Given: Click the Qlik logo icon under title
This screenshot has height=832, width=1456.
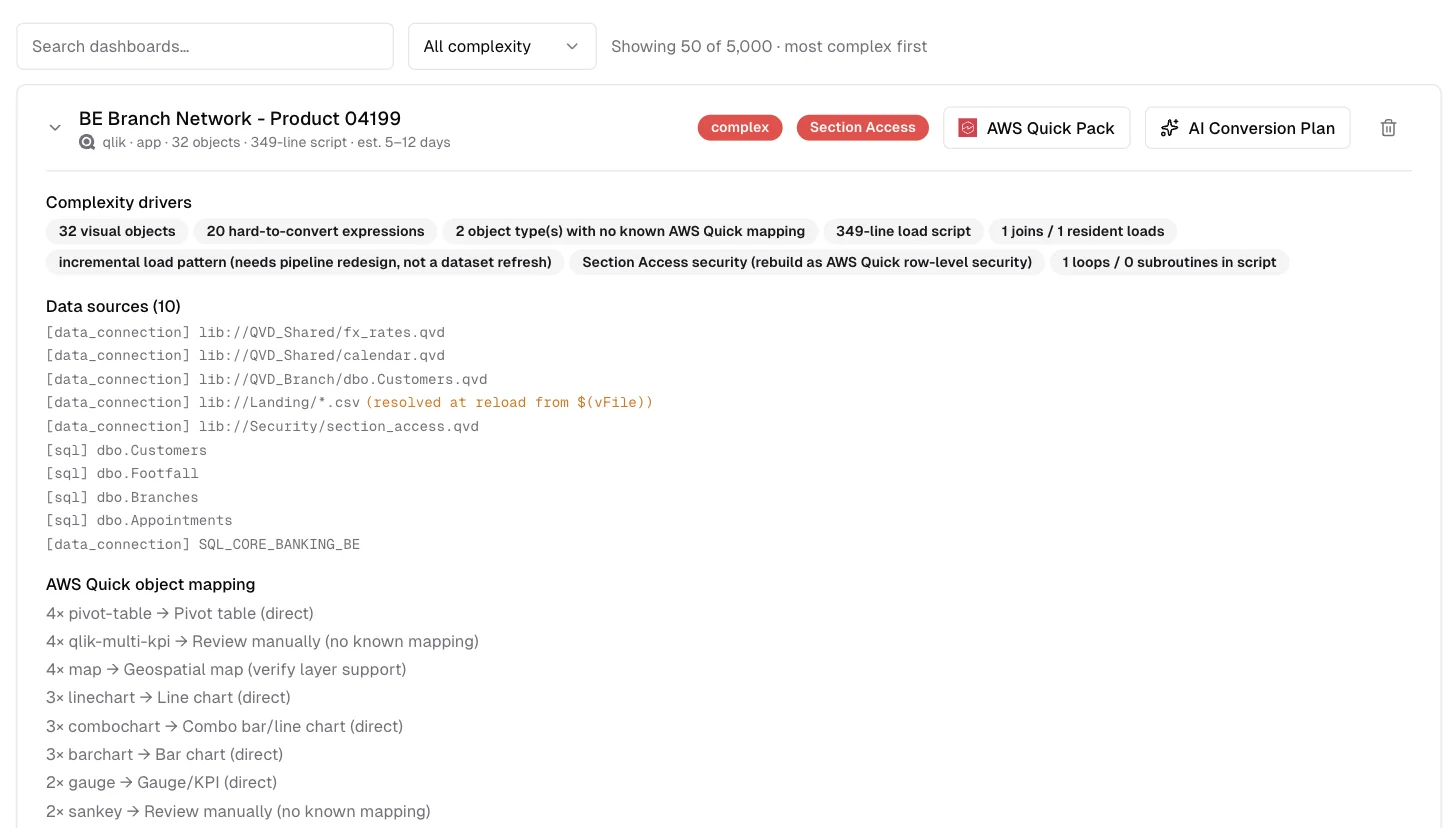Looking at the screenshot, I should click(x=87, y=142).
